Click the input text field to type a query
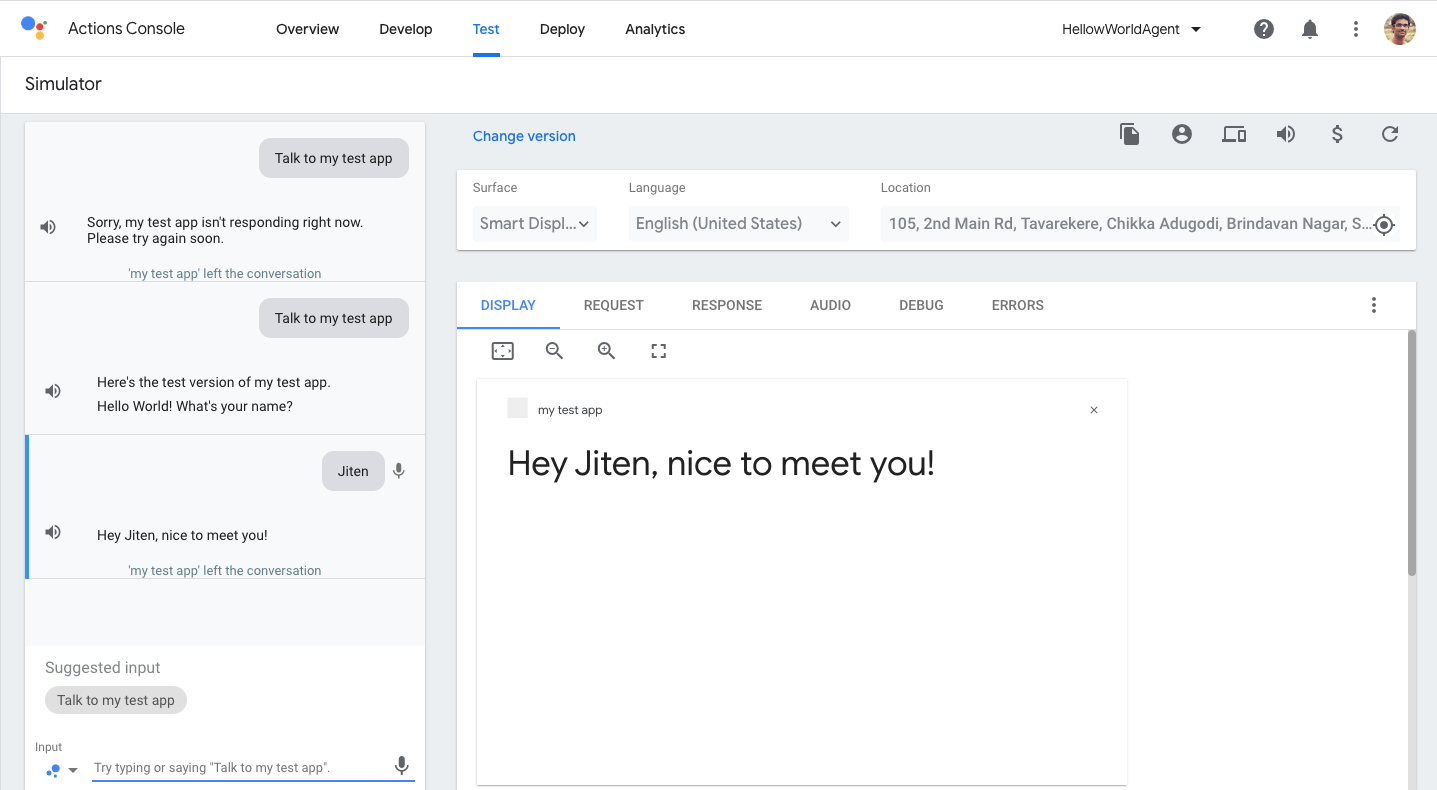The height and width of the screenshot is (790, 1437). pos(238,768)
